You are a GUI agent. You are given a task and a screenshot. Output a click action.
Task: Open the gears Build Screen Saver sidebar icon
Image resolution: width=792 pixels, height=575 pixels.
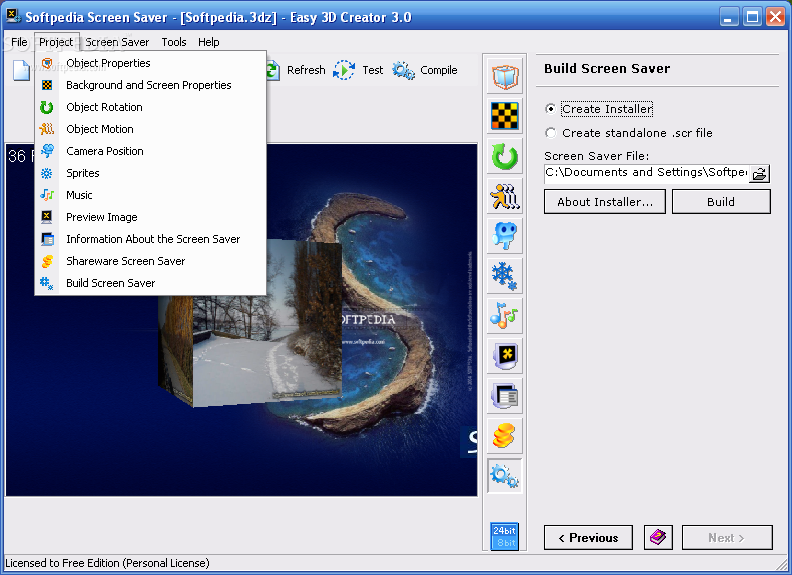click(x=505, y=475)
